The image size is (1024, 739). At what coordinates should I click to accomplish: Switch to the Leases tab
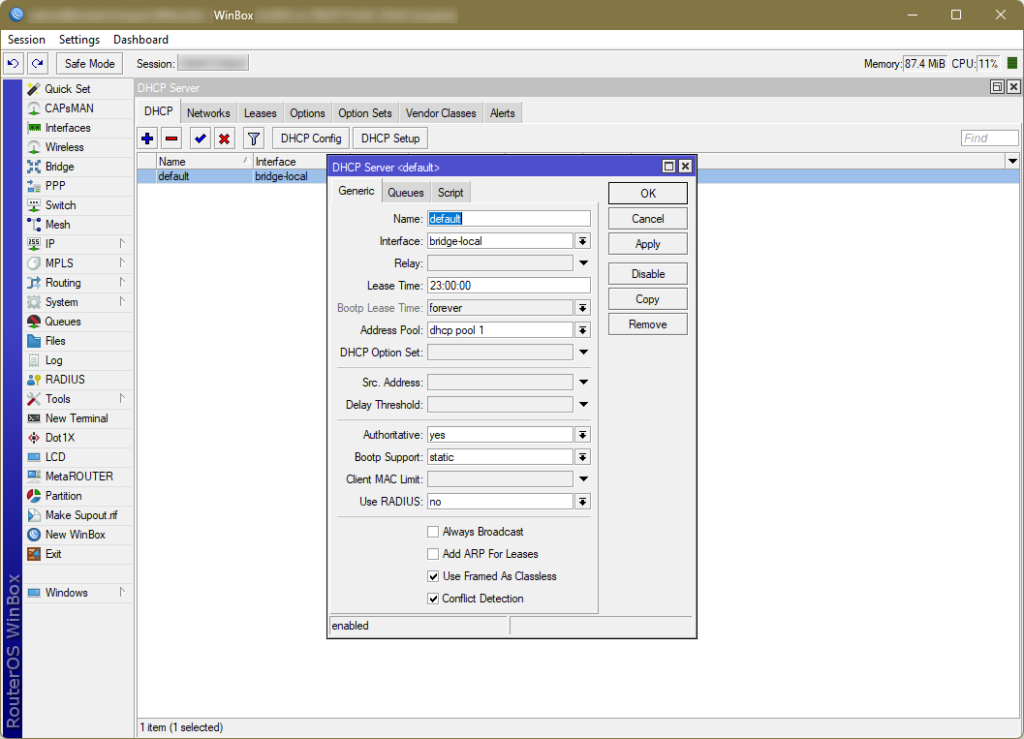tap(259, 113)
